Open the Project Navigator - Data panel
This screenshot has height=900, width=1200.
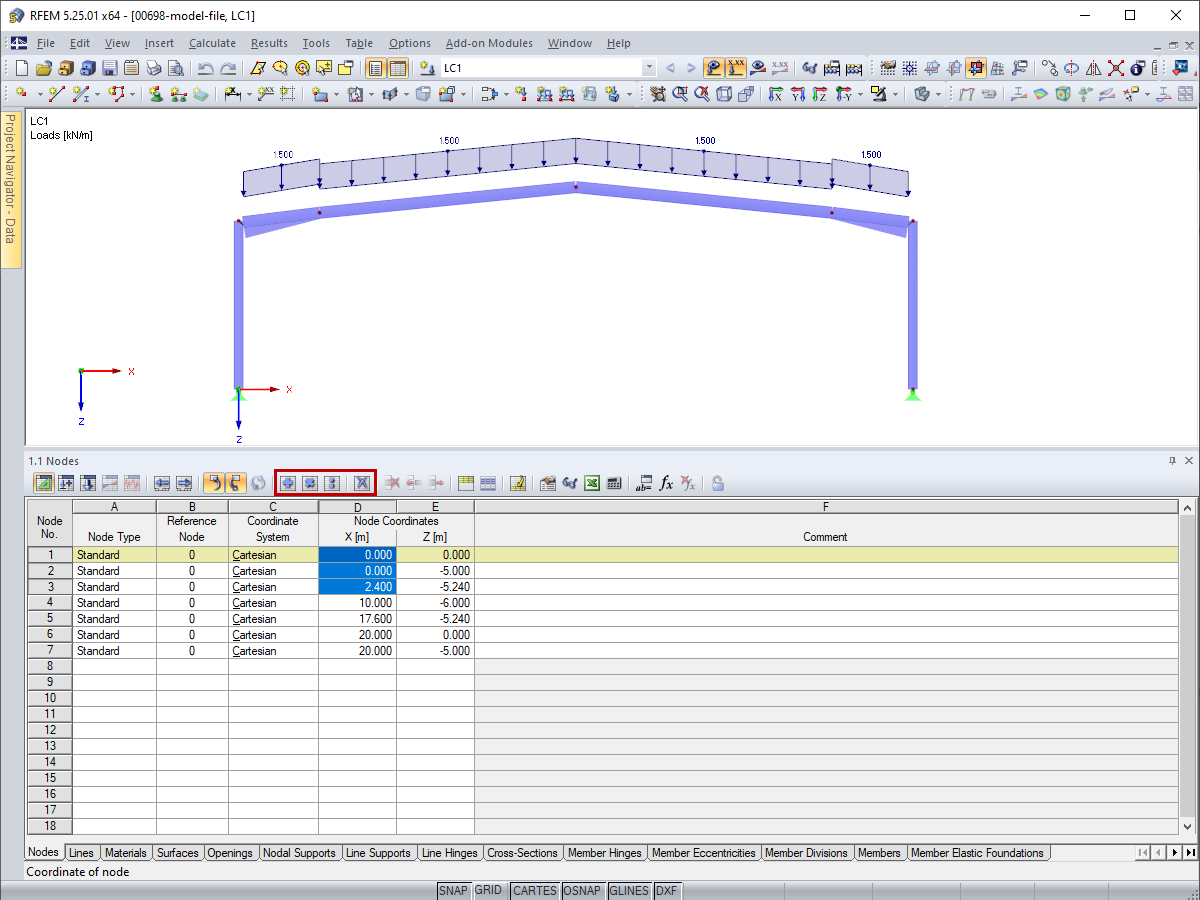coord(10,180)
